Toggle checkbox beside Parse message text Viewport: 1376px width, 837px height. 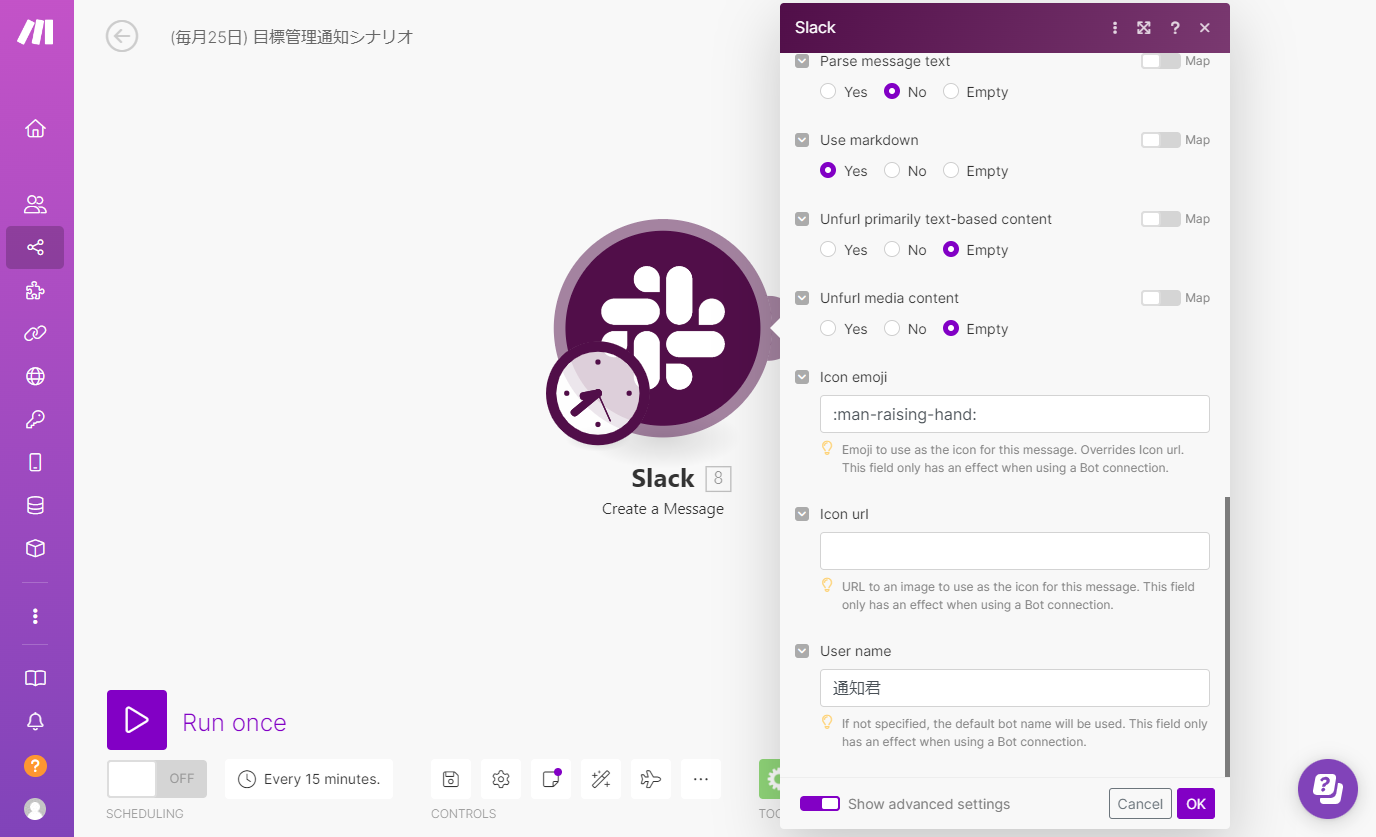click(802, 61)
